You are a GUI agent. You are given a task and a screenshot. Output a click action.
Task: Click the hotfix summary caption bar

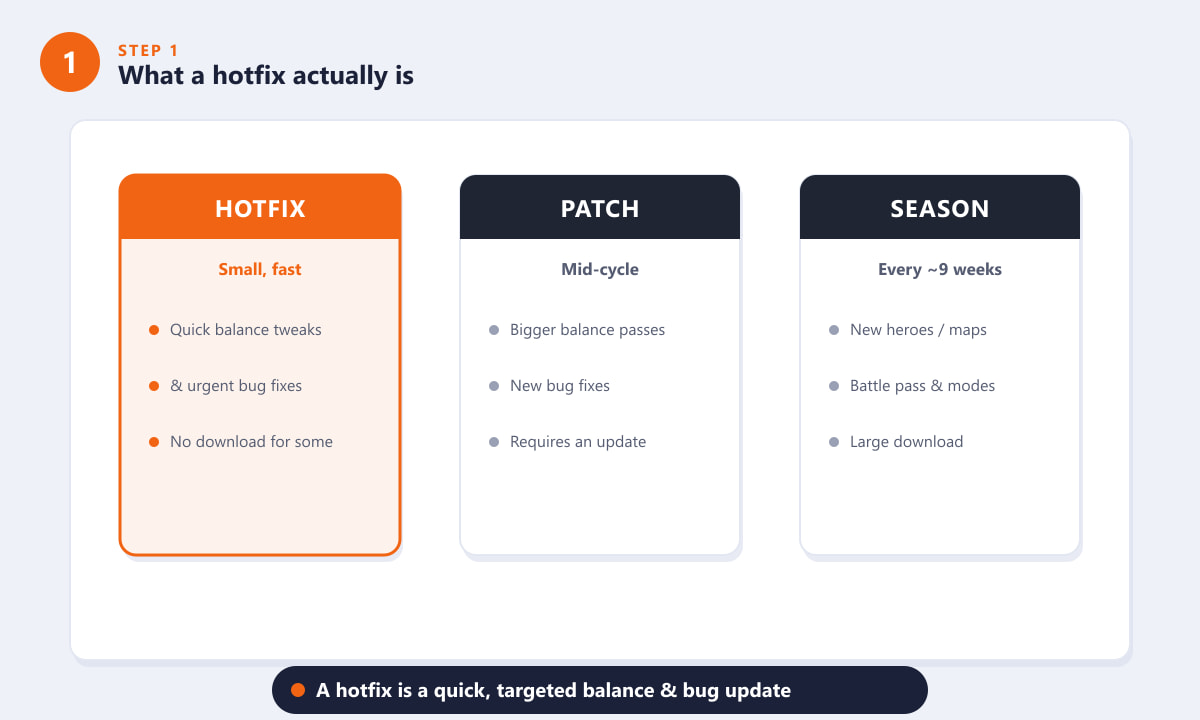click(x=600, y=690)
